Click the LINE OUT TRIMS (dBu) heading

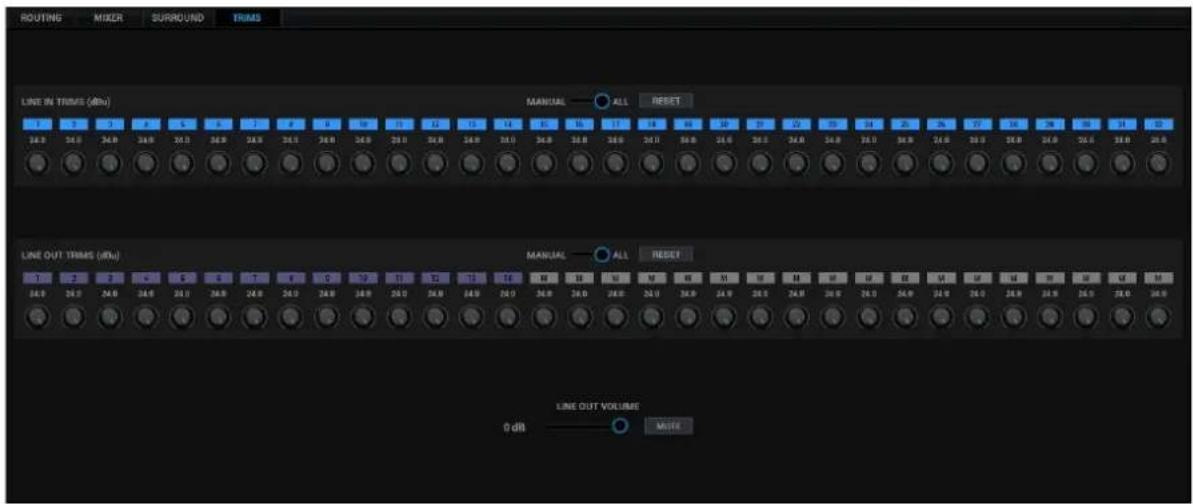[x=71, y=255]
